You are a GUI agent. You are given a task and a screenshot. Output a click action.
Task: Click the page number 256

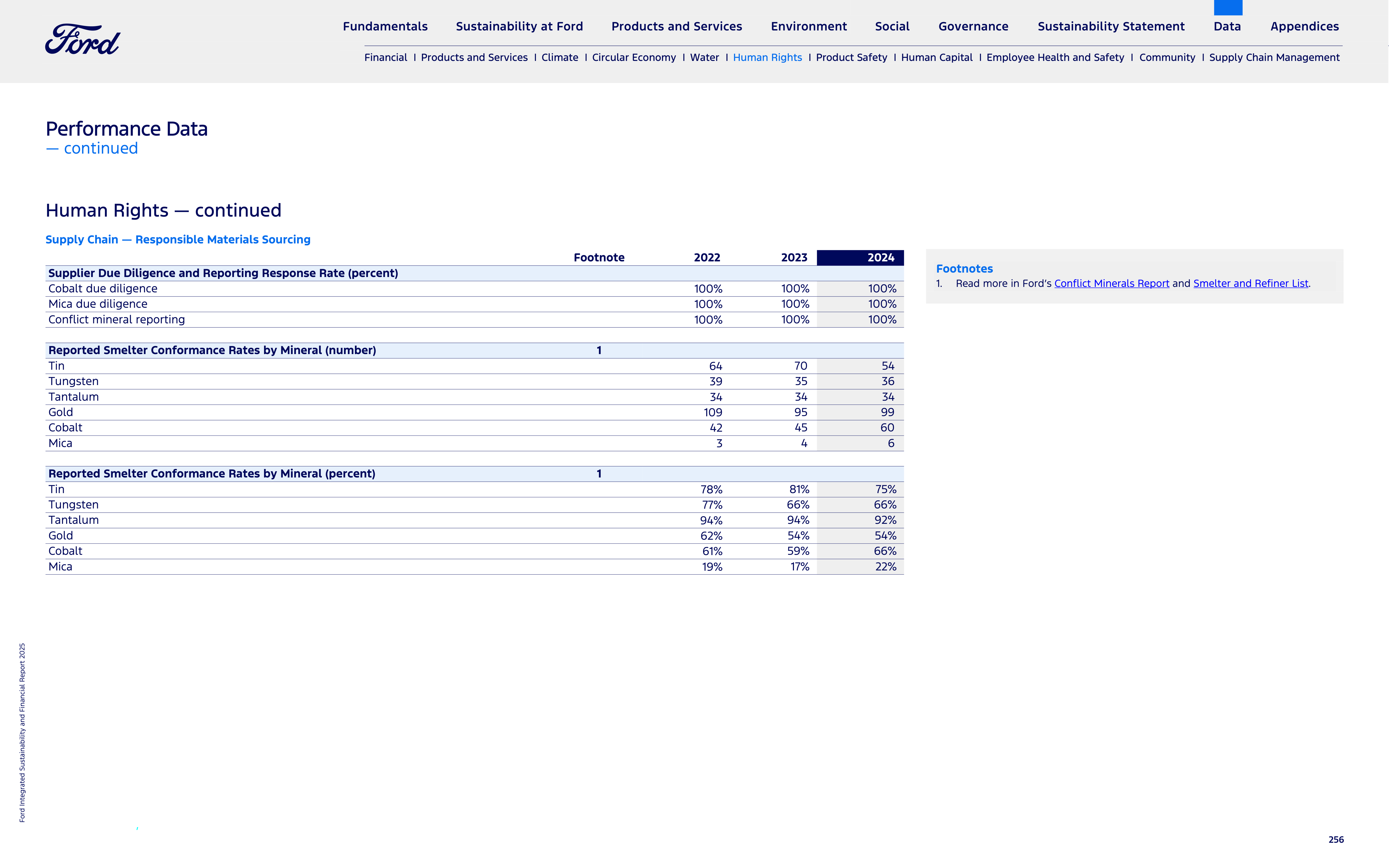1336,839
